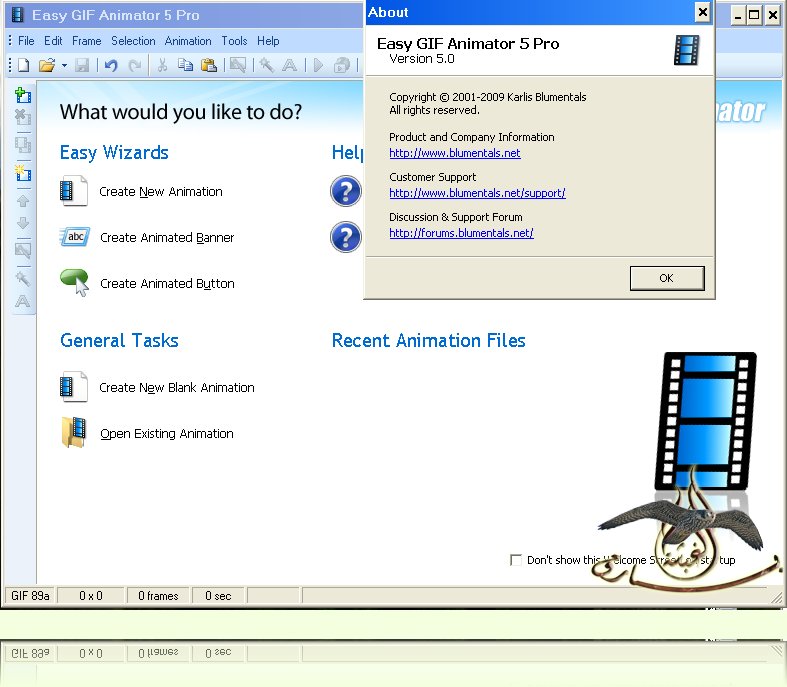Click the Delete Frame X icon in sidebar
This screenshot has width=787, height=687.
point(23,117)
